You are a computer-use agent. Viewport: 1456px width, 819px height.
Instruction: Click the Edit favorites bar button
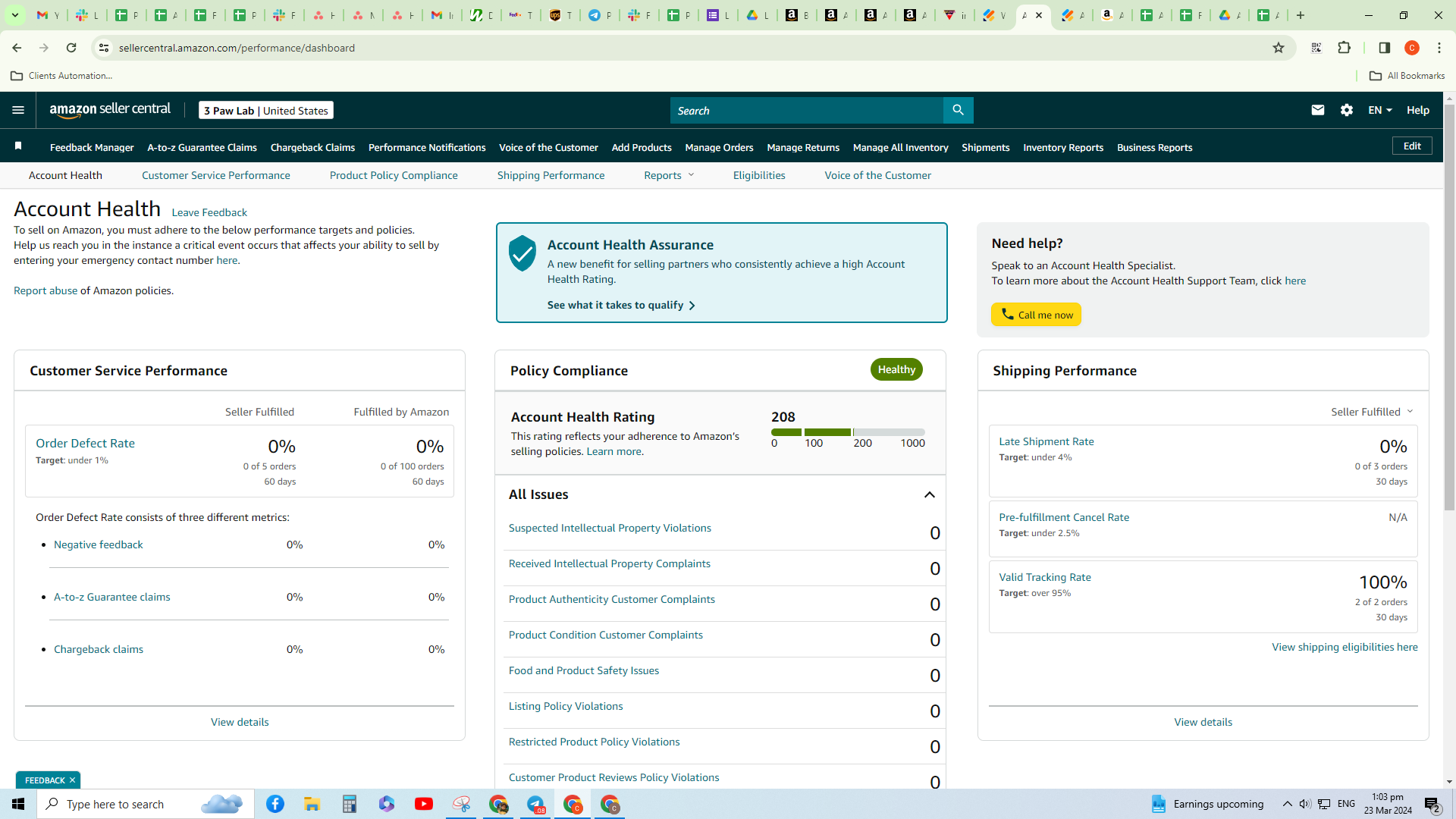pyautogui.click(x=1412, y=146)
